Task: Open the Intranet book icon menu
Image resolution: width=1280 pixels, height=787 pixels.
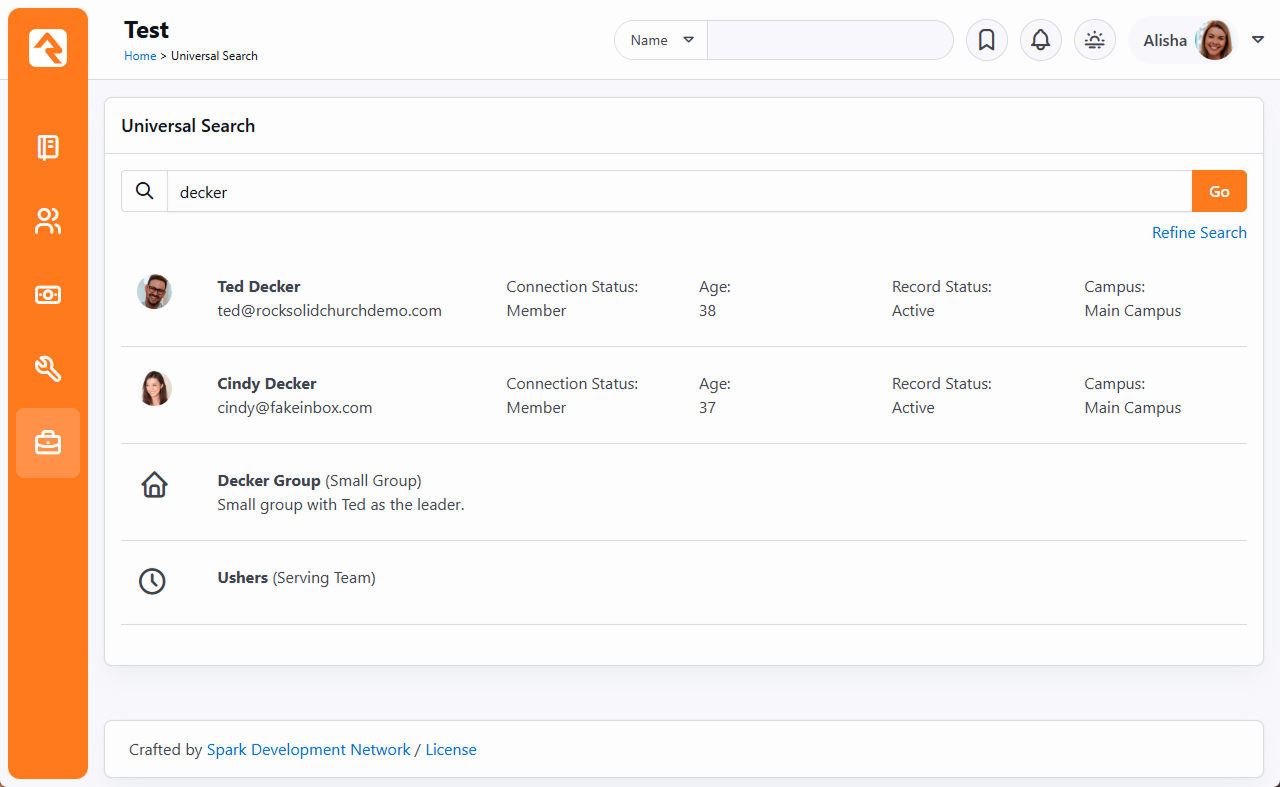Action: [48, 148]
